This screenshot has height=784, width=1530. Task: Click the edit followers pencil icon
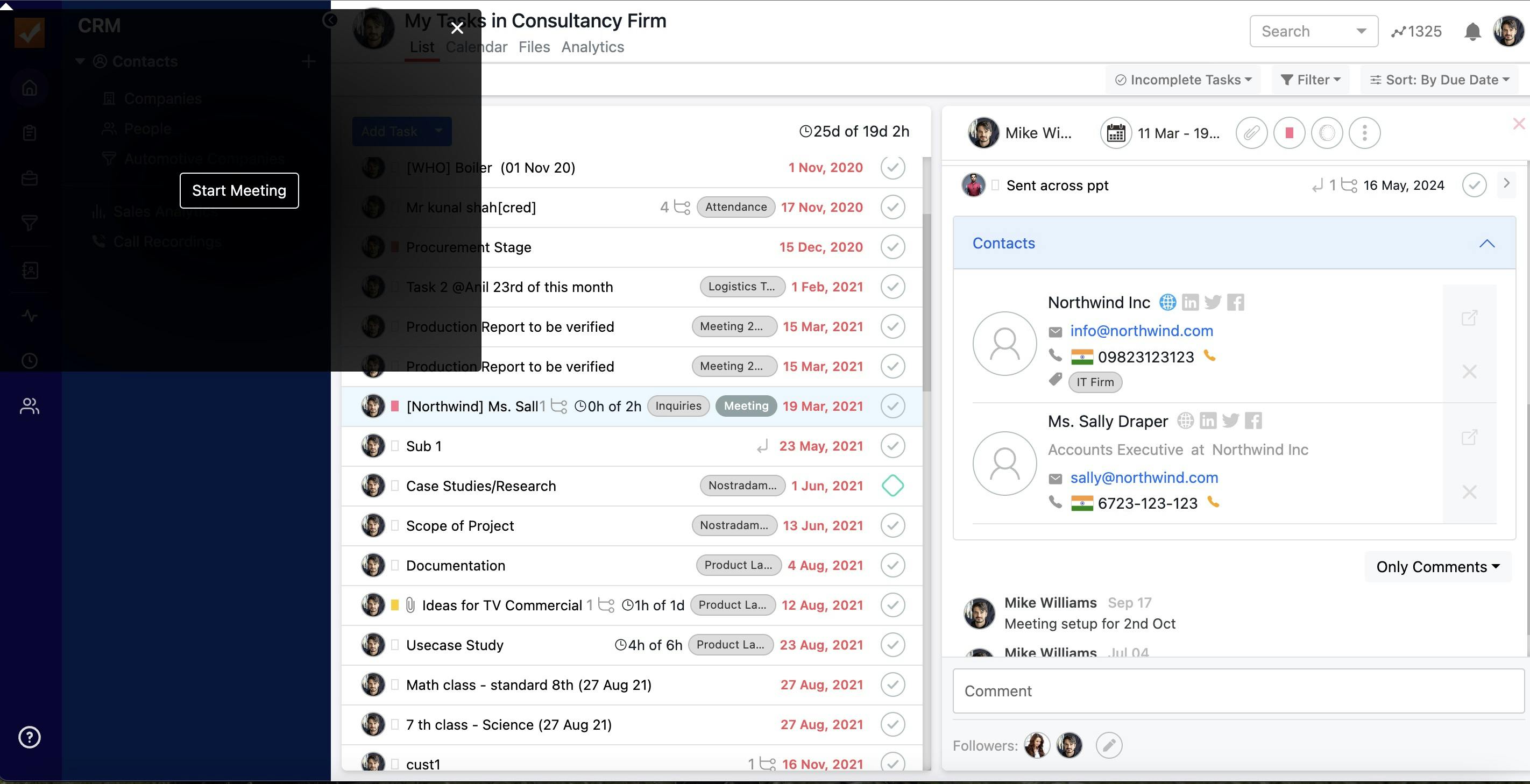[x=1108, y=745]
